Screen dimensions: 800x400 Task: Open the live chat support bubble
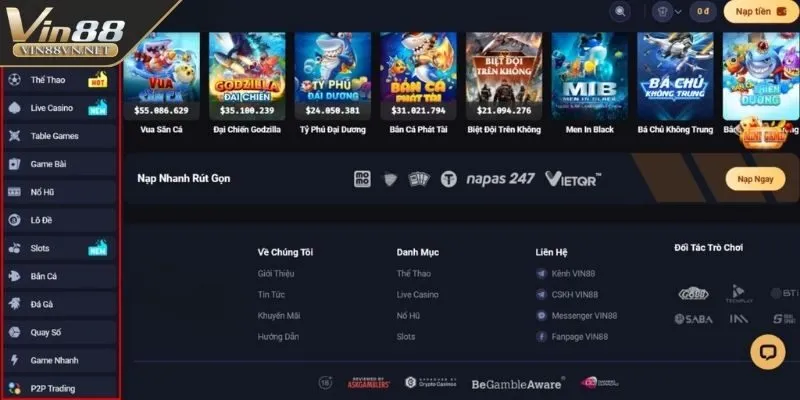pos(767,352)
